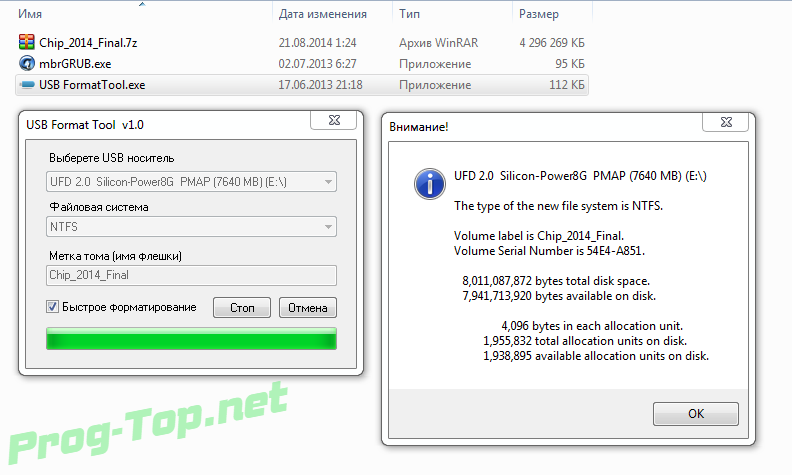Click the blue information icon in the dialog
This screenshot has width=792, height=475.
[430, 183]
